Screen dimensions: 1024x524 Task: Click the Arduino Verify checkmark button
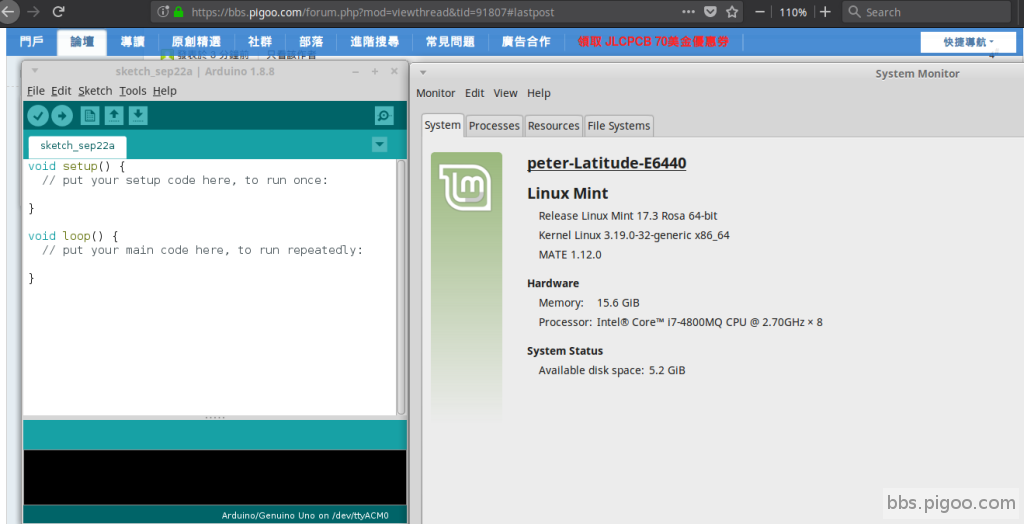tap(38, 116)
